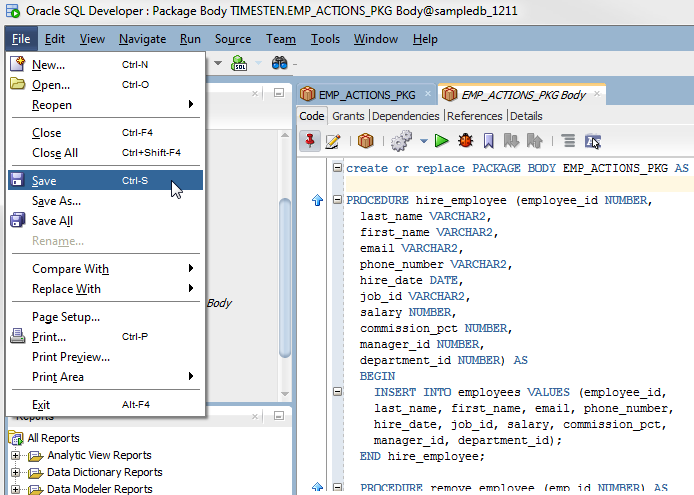The height and width of the screenshot is (495, 694).
Task: Choose Exit from File menu
Action: tap(105, 405)
